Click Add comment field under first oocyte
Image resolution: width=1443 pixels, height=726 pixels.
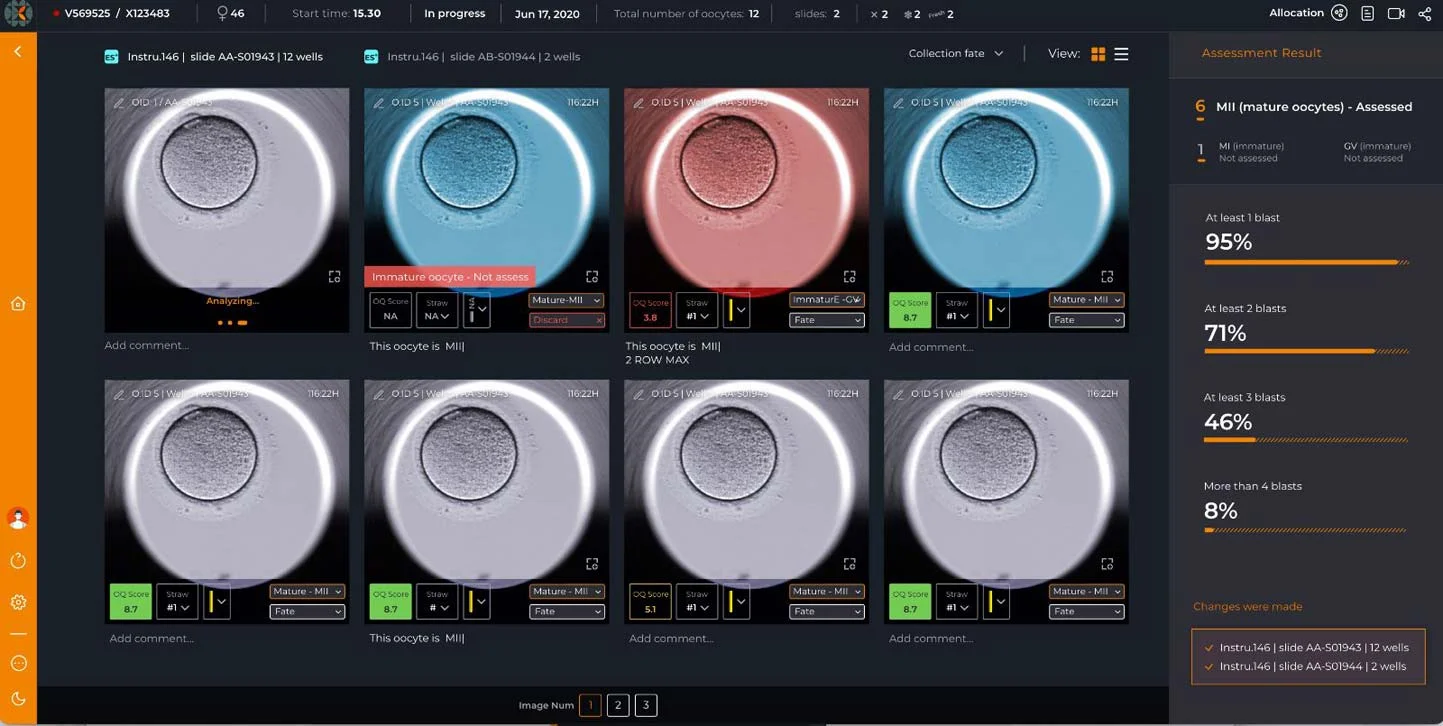click(147, 345)
